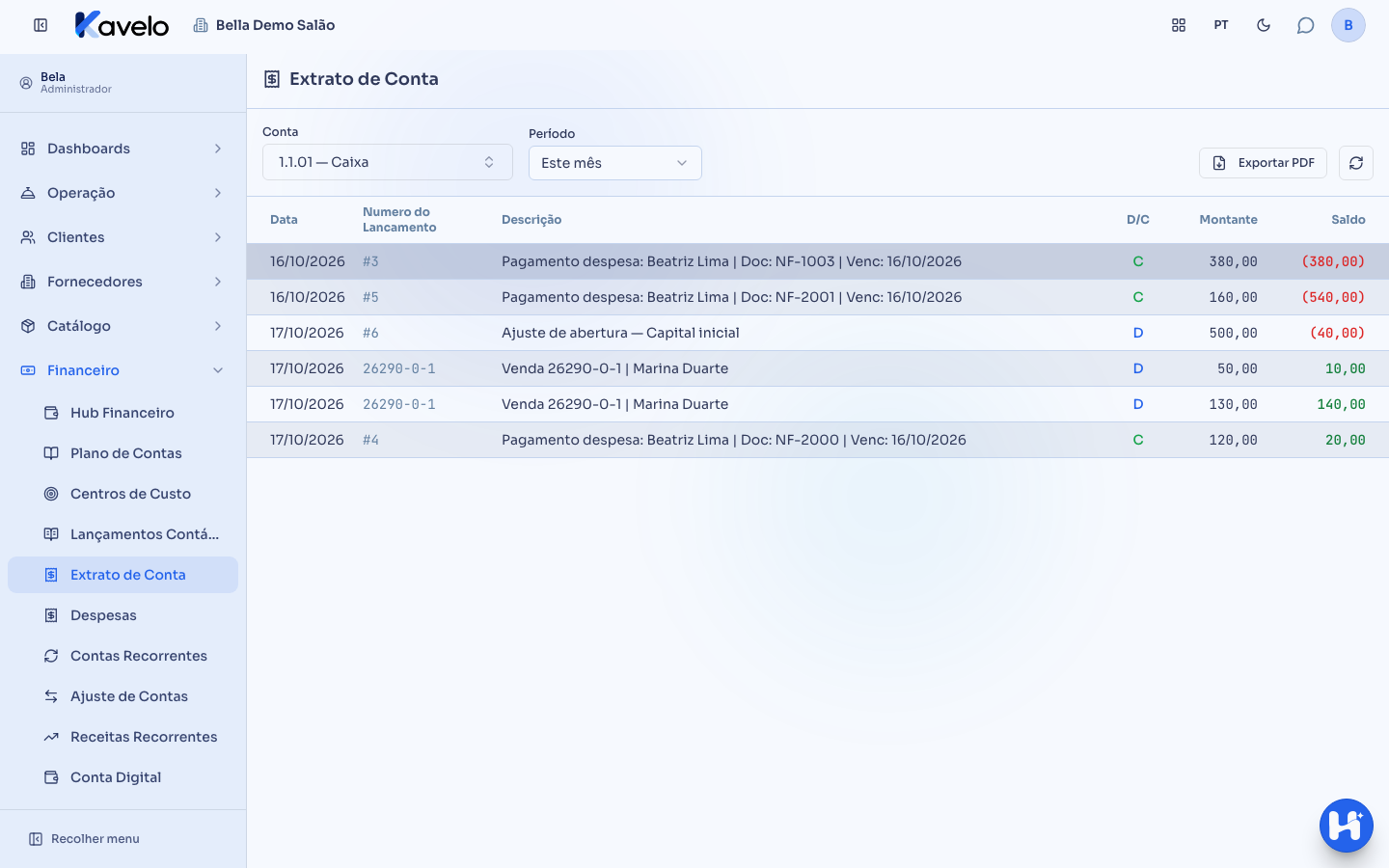Collapse the Financeiro menu section
The image size is (1389, 868).
tap(123, 370)
